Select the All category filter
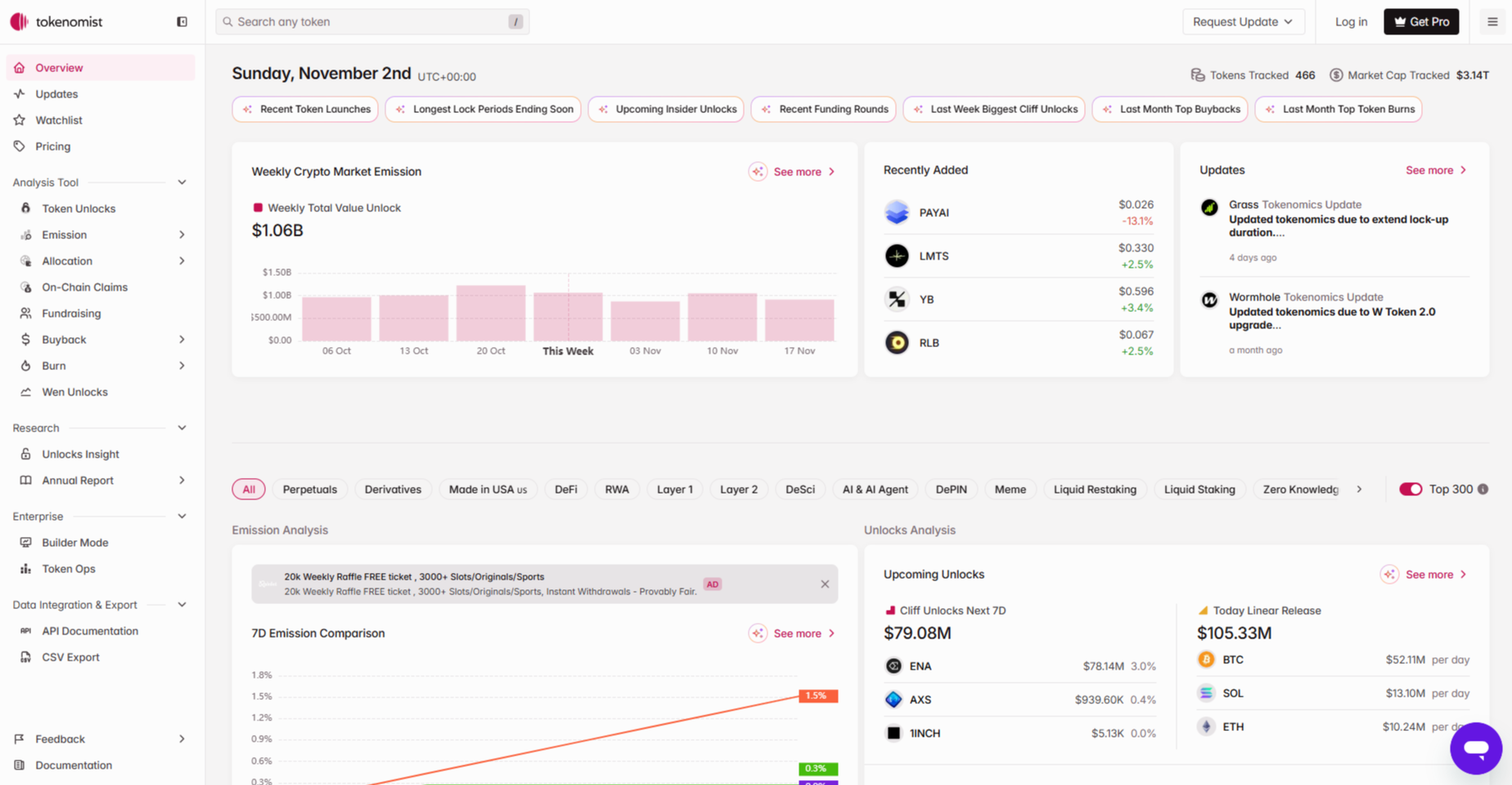Image resolution: width=1512 pixels, height=785 pixels. (x=249, y=489)
